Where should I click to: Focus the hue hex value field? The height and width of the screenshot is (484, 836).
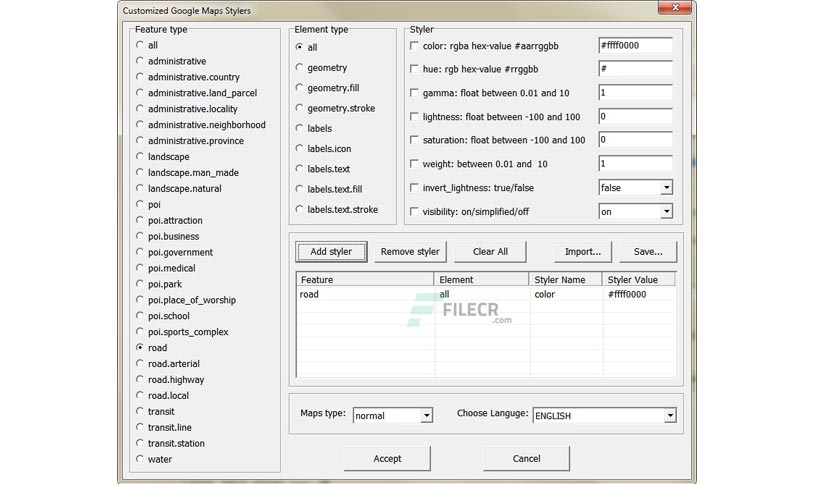coord(635,68)
